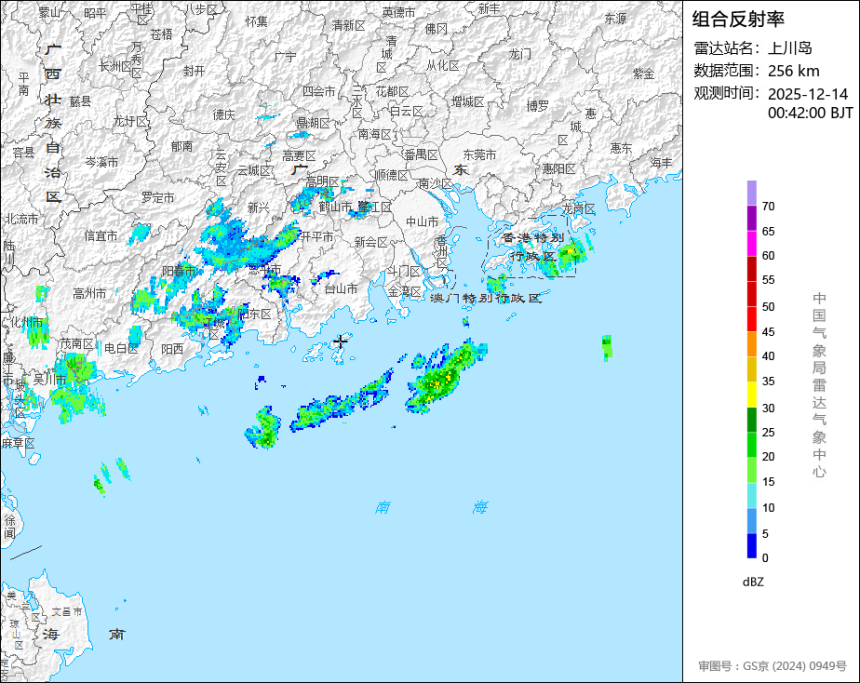Screen dimensions: 860x683
Task: Click the vertical 中国气象局雷达气象中心 text
Action: pos(819,385)
